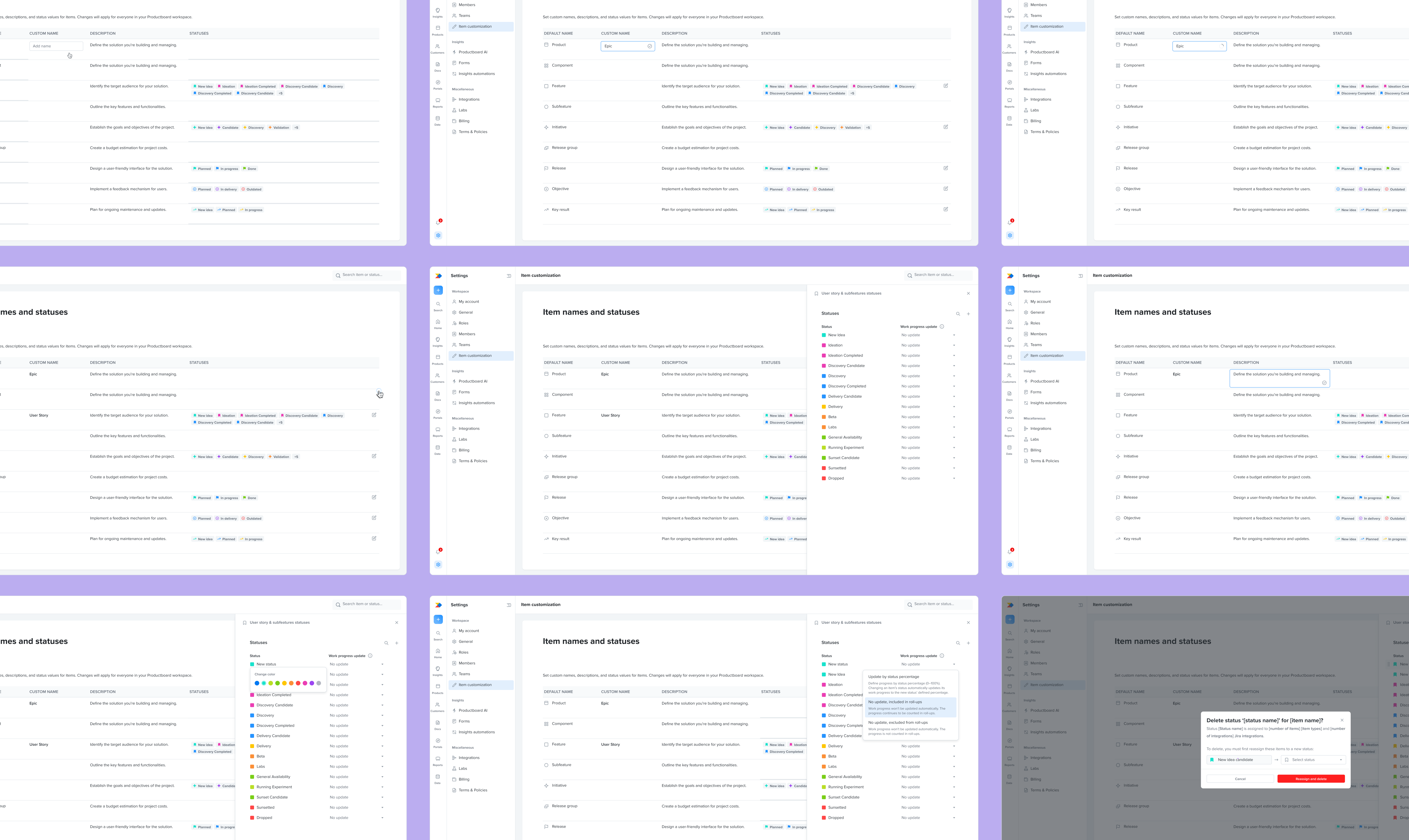Open Customers sidebar icon in description-edit frame
Image resolution: width=1409 pixels, height=840 pixels.
[x=1009, y=378]
